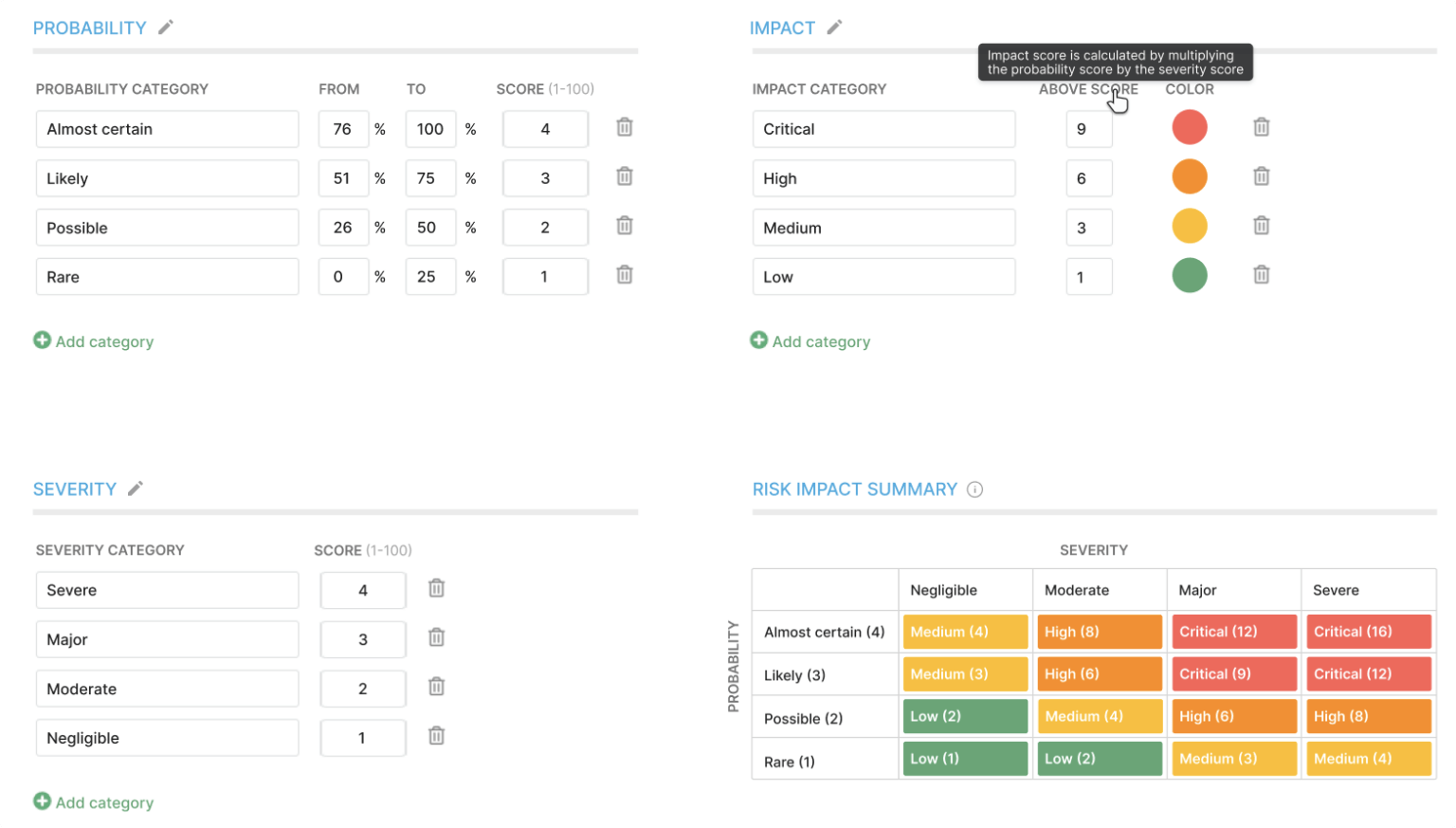Delete the Major severity row
The image size is (1456, 828).
point(436,638)
